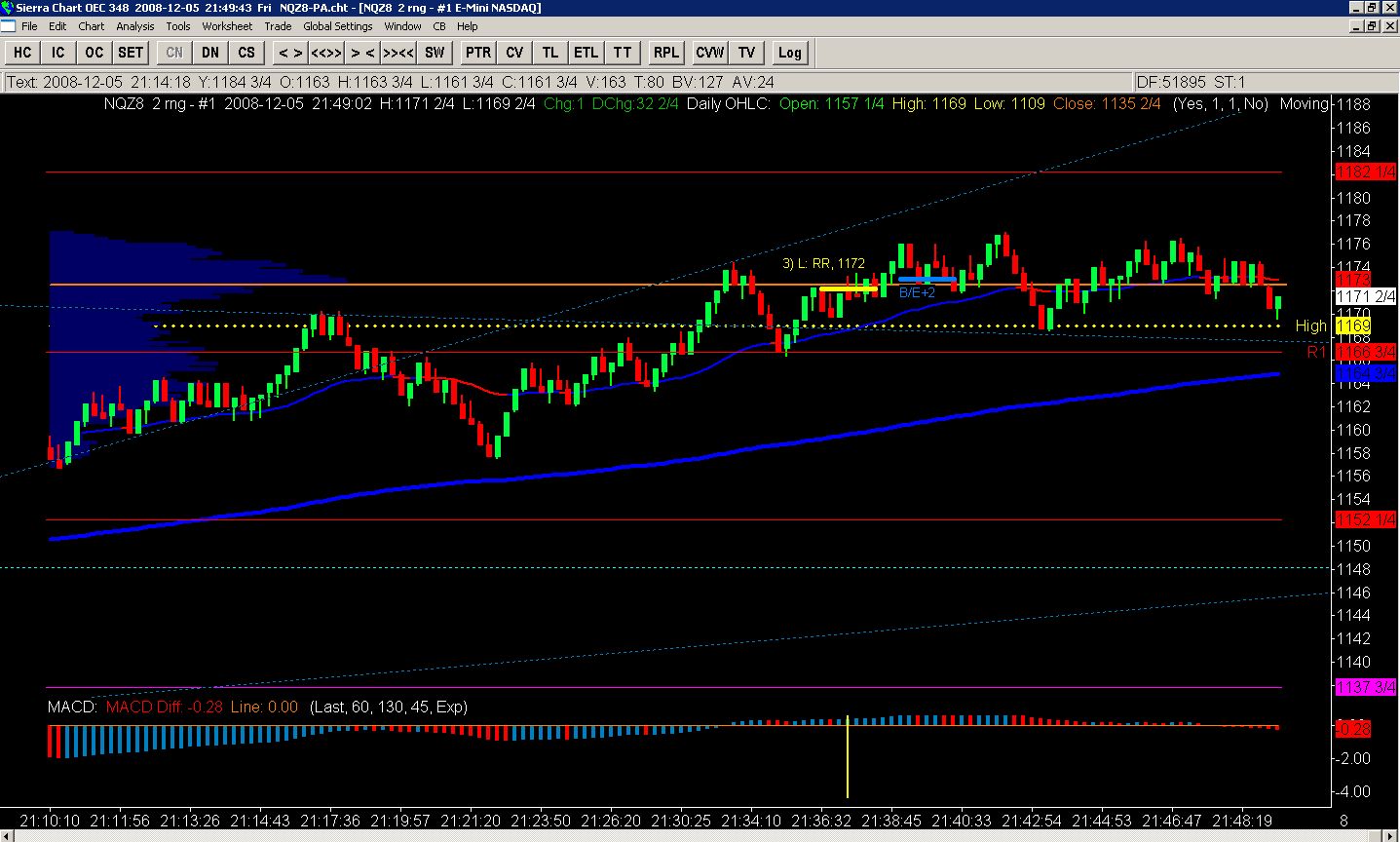
Task: Click the magenta 1137 3/4 price label
Action: (x=1366, y=687)
